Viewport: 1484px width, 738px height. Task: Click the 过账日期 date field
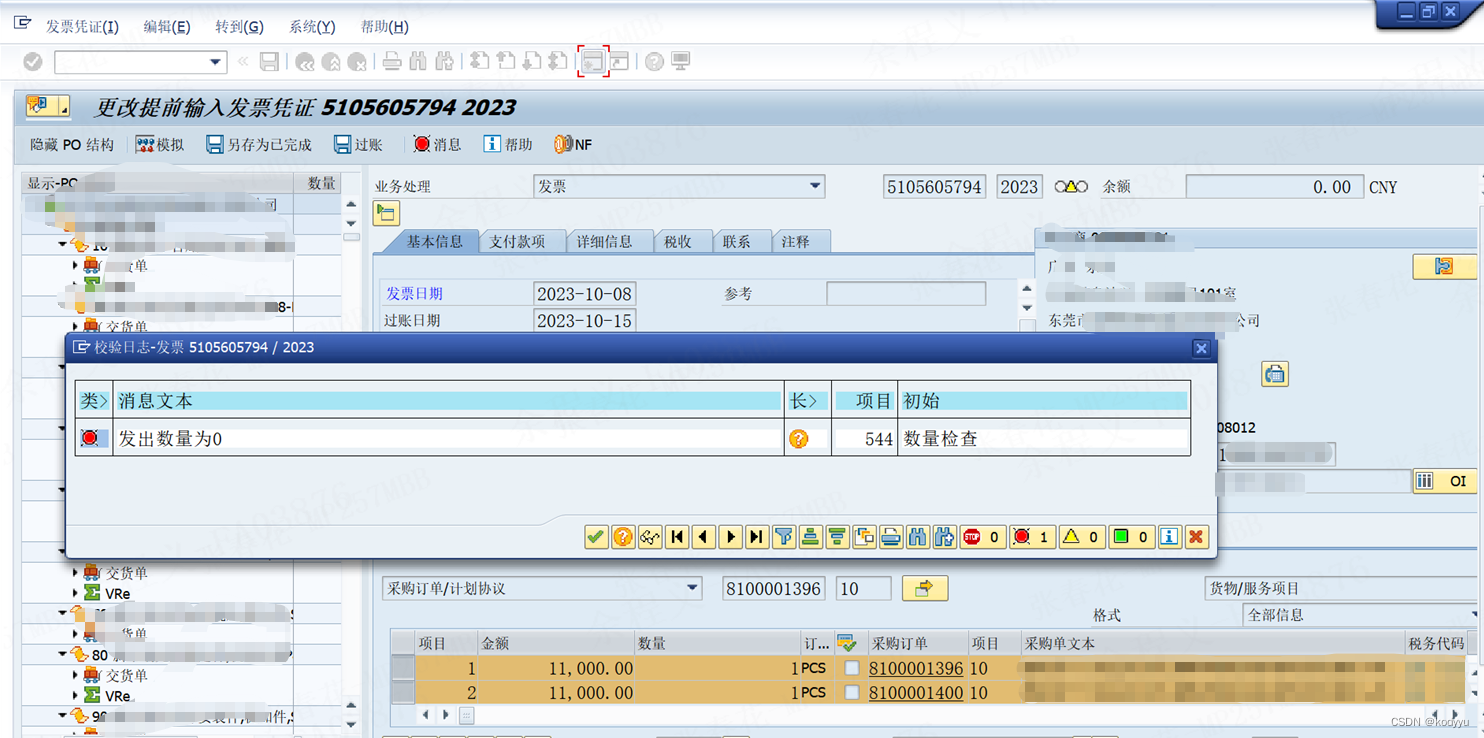pos(585,321)
